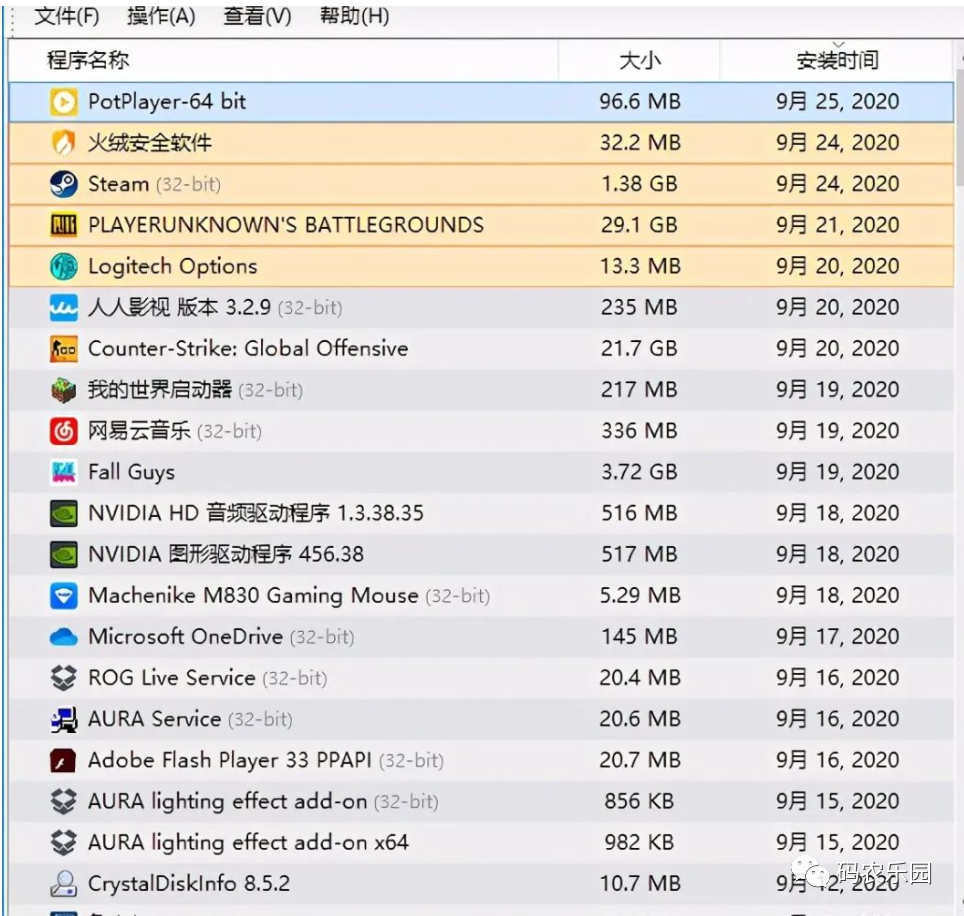Sort by 大小 column header
The width and height of the screenshot is (964, 916).
(639, 60)
